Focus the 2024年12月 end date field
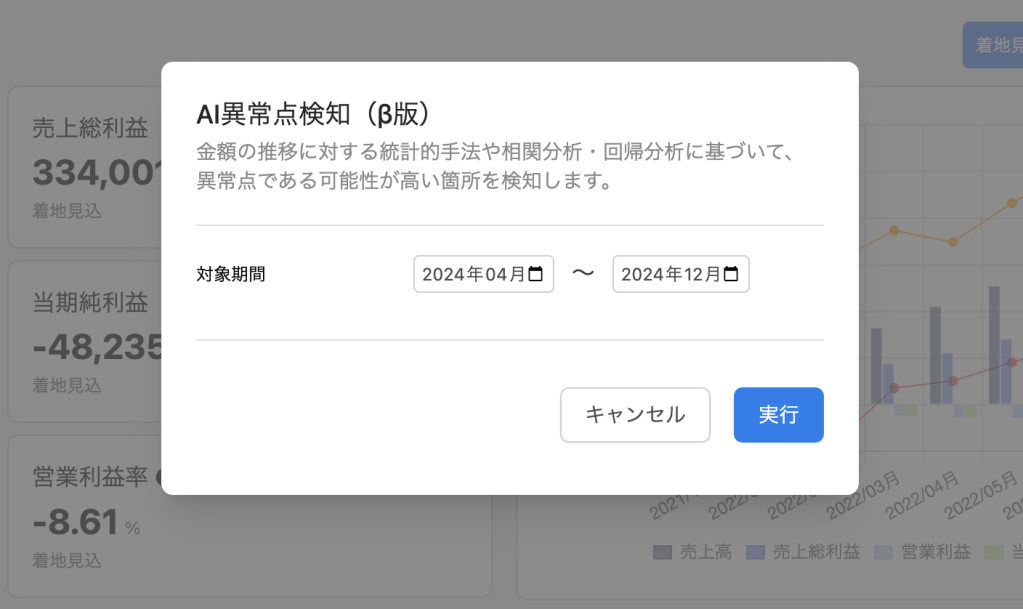The height and width of the screenshot is (609, 1023). click(670, 274)
